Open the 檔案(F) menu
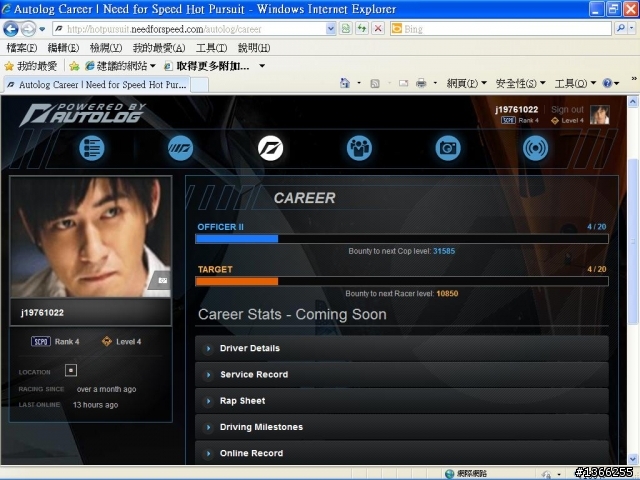Viewport: 640px width, 480px height. click(22, 48)
